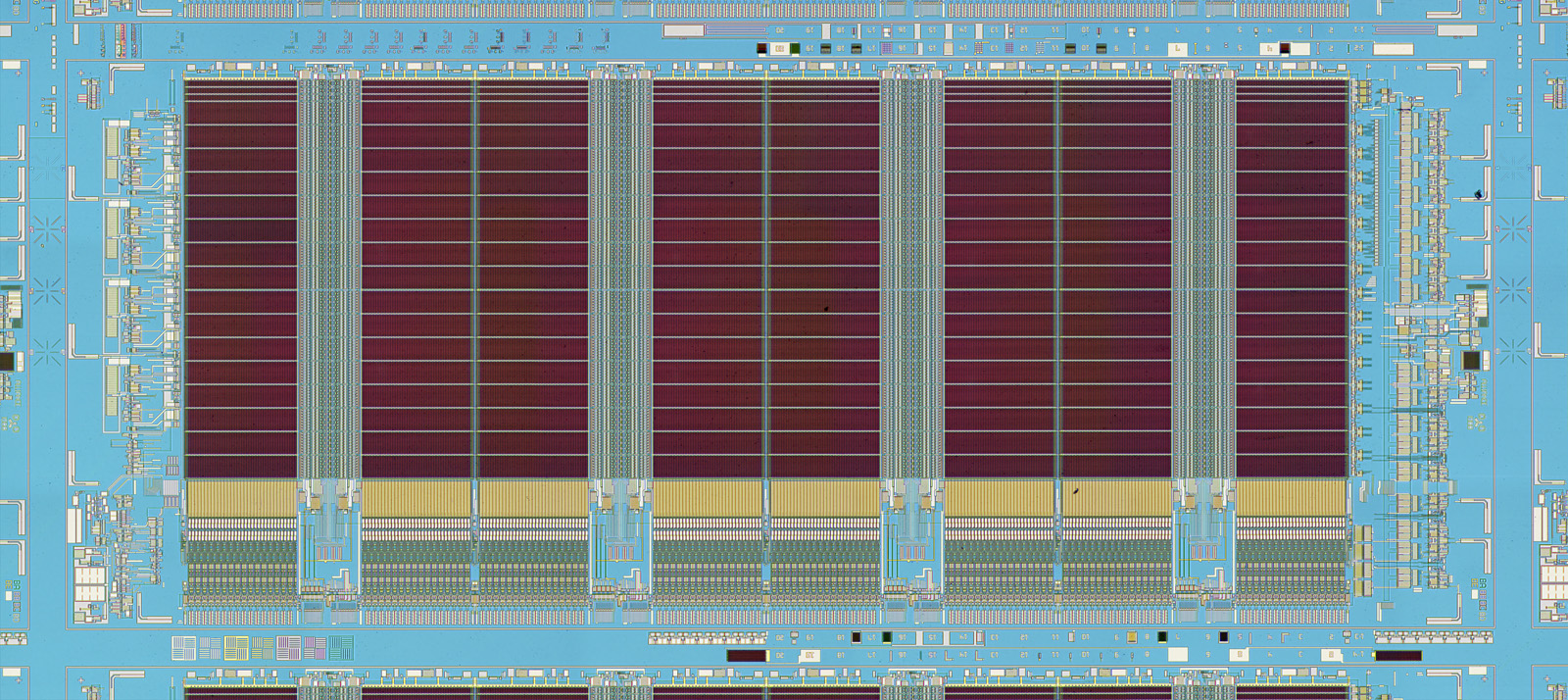This screenshot has width=1568, height=700.
Task: Select the last hatched test pattern square, bottom left
Action: point(341,648)
